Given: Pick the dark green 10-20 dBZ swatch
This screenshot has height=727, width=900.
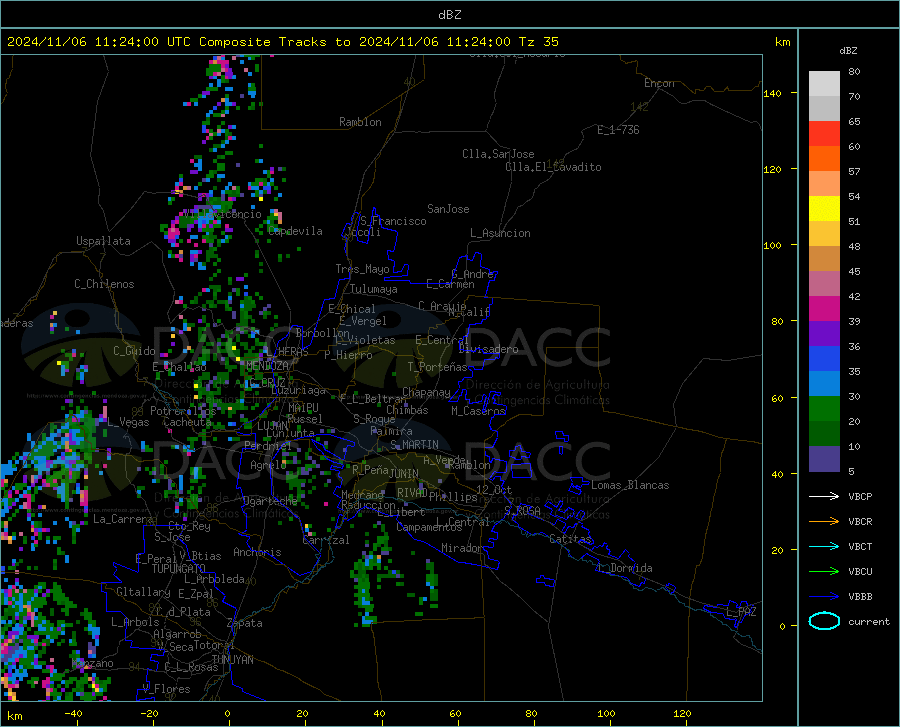Looking at the screenshot, I should point(824,434).
